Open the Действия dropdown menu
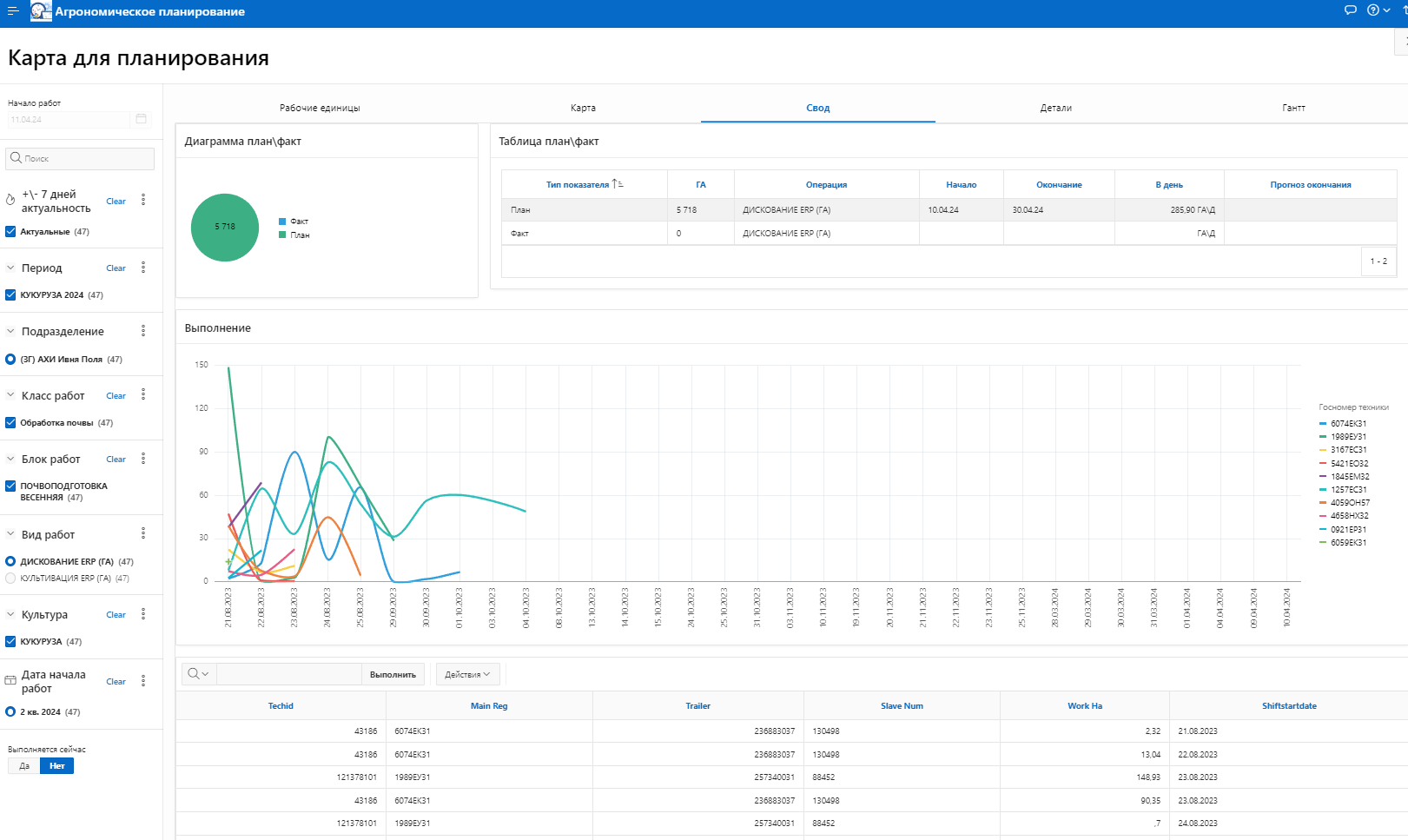The height and width of the screenshot is (840, 1408). click(x=467, y=674)
